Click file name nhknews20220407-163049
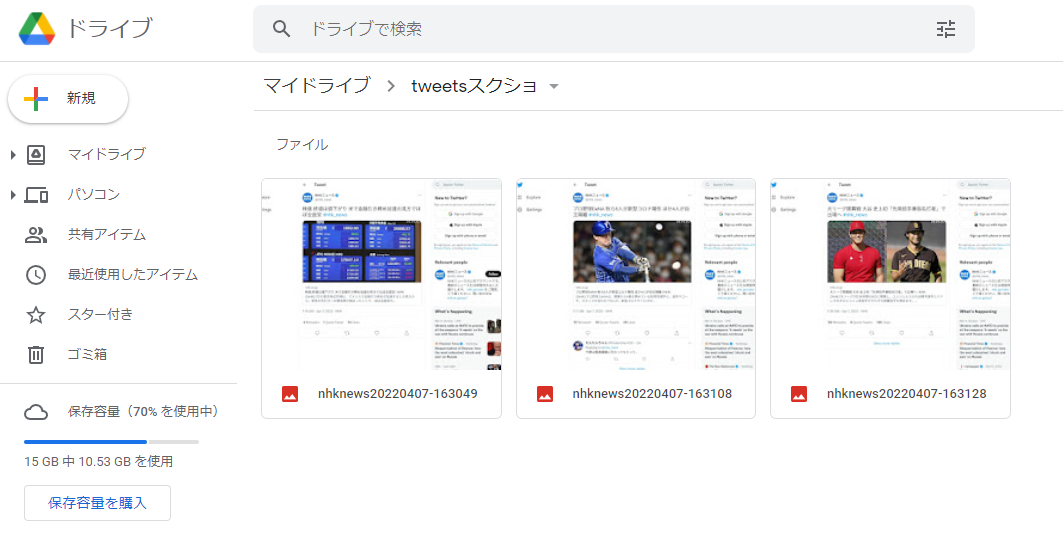Image resolution: width=1063 pixels, height=546 pixels. [398, 394]
